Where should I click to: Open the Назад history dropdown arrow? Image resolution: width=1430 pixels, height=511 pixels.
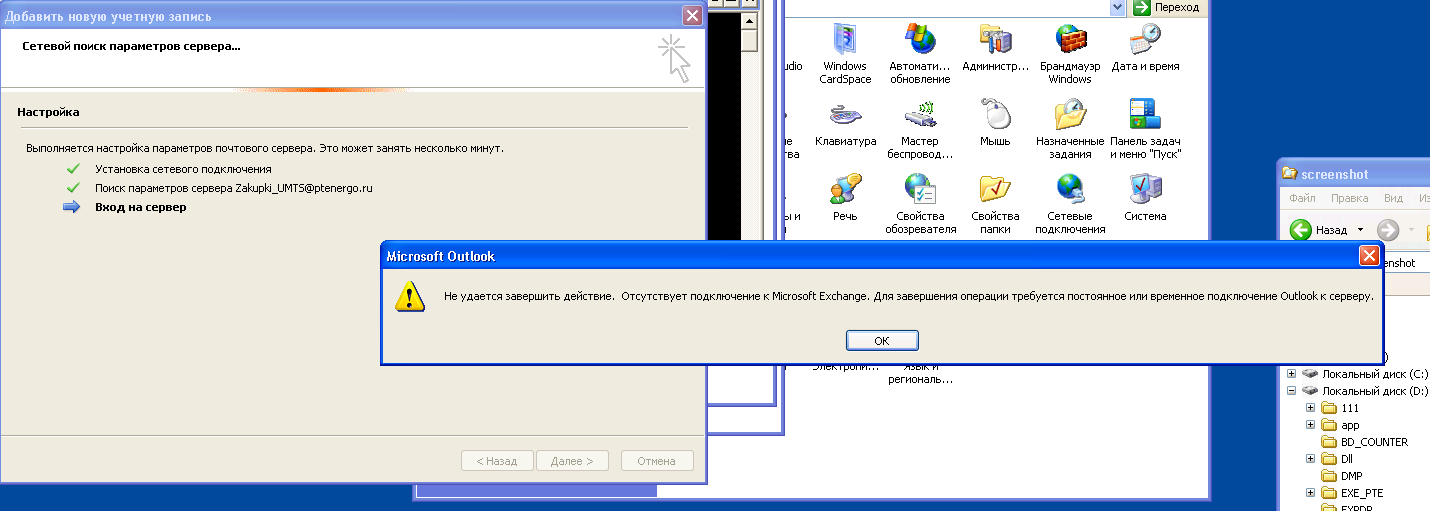coord(1360,230)
